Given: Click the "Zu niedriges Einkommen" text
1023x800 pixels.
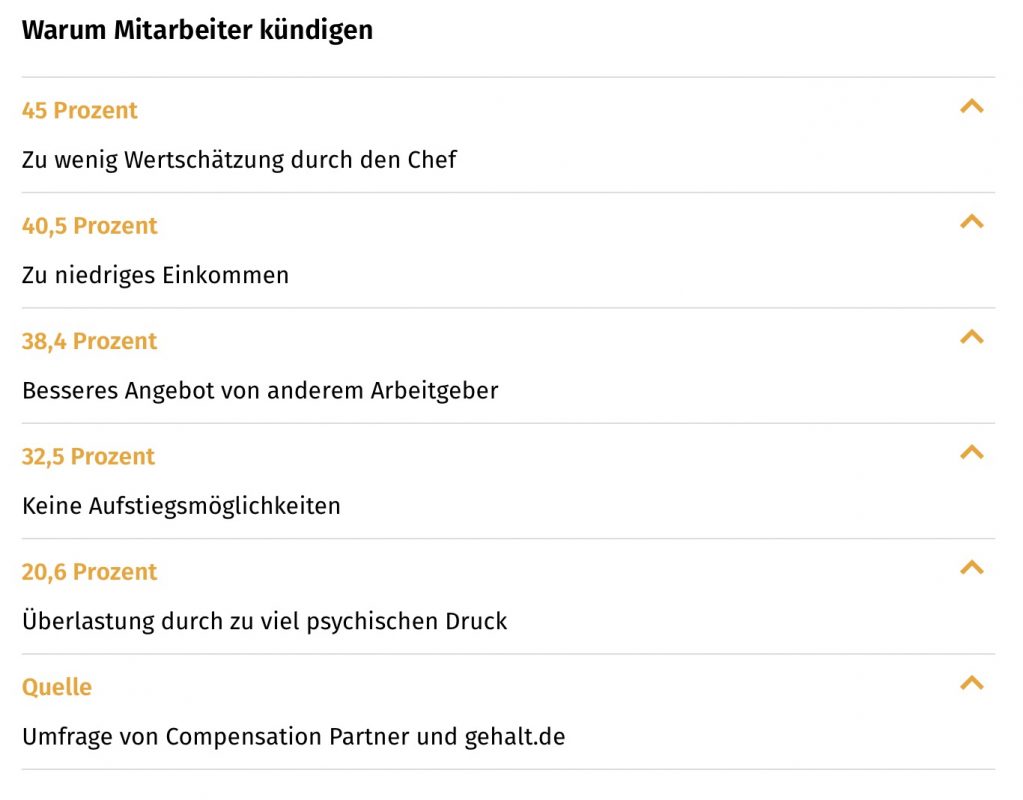Looking at the screenshot, I should coord(155,275).
